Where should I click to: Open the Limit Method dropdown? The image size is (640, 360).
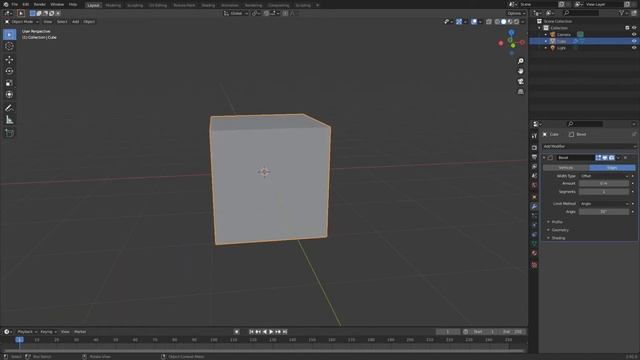tap(604, 203)
